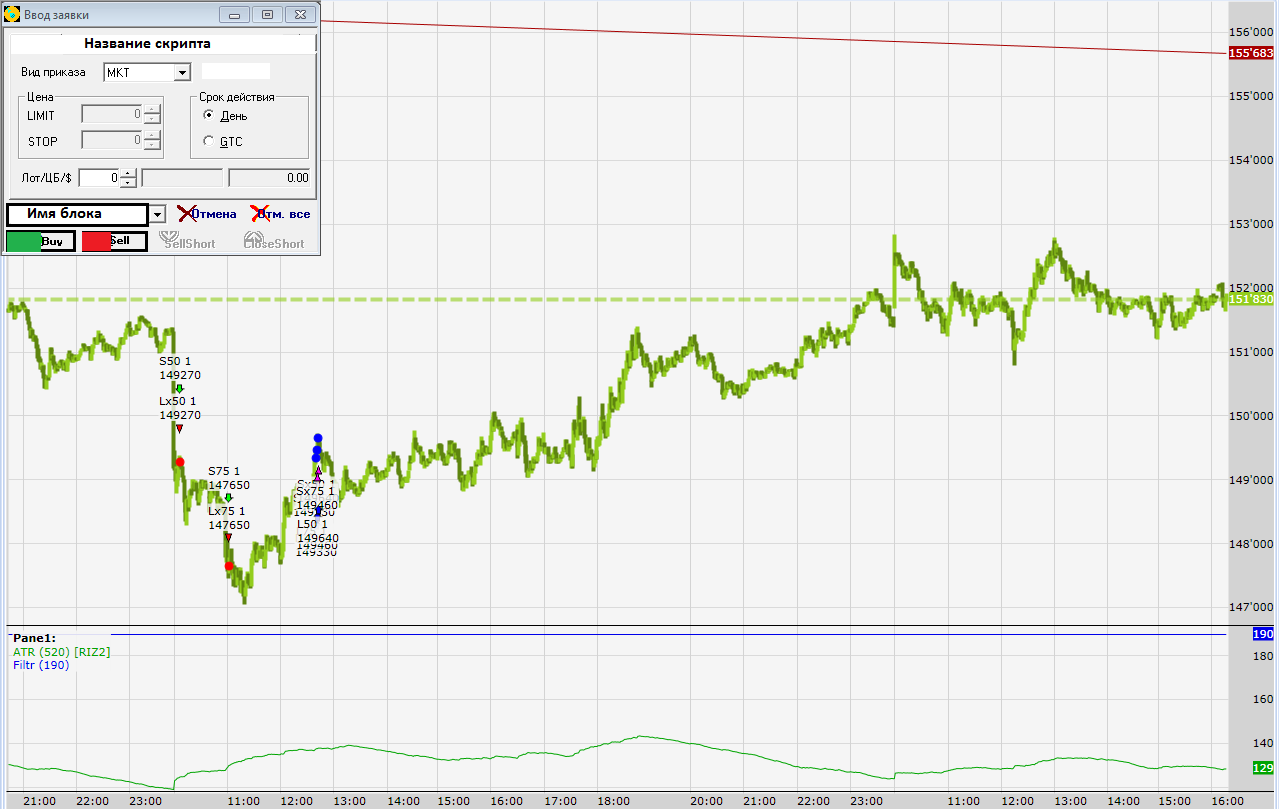Click the Лот/ЦБ/$ stepper arrows
The height and width of the screenshot is (809, 1279).
click(x=128, y=178)
